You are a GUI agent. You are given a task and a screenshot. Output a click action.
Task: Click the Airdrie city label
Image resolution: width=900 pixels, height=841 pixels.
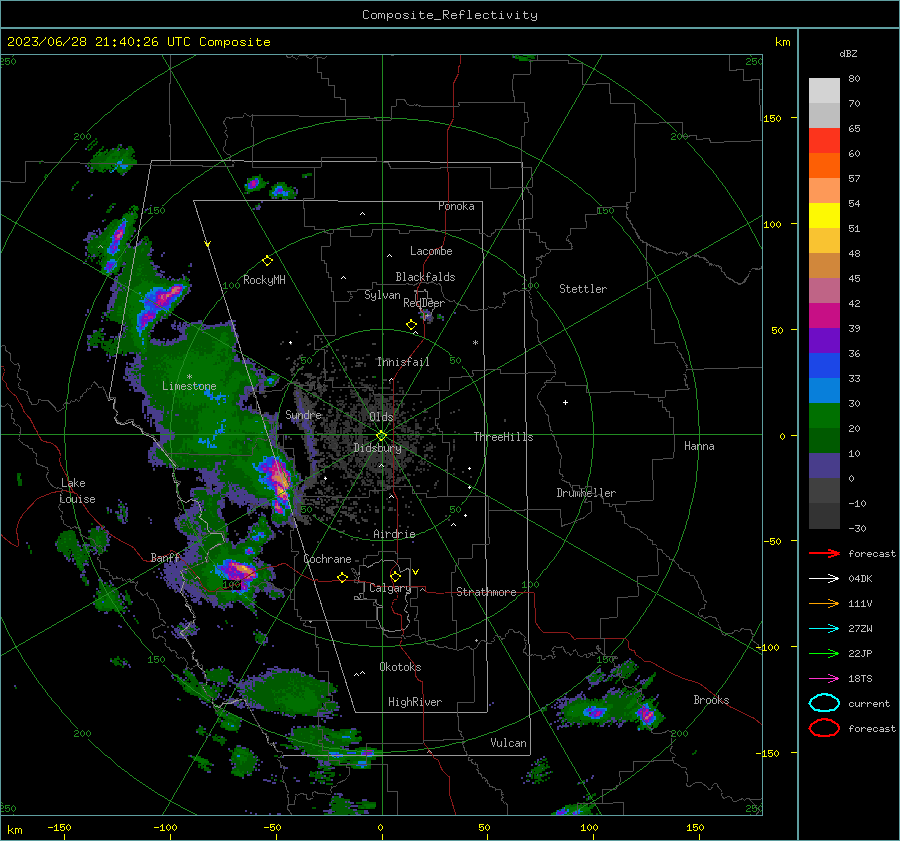click(x=394, y=534)
